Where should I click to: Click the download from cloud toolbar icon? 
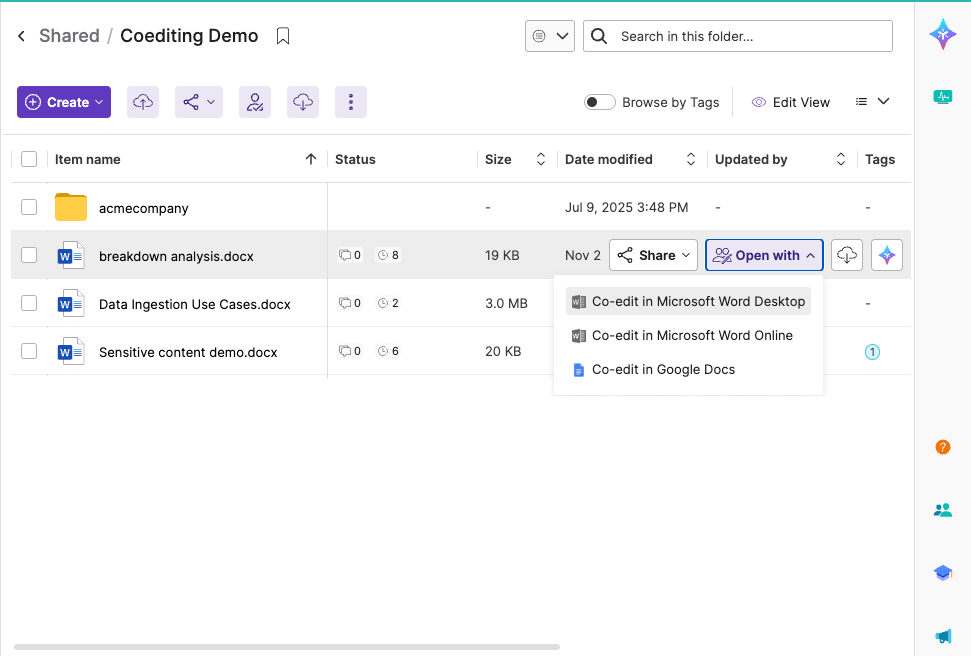303,102
